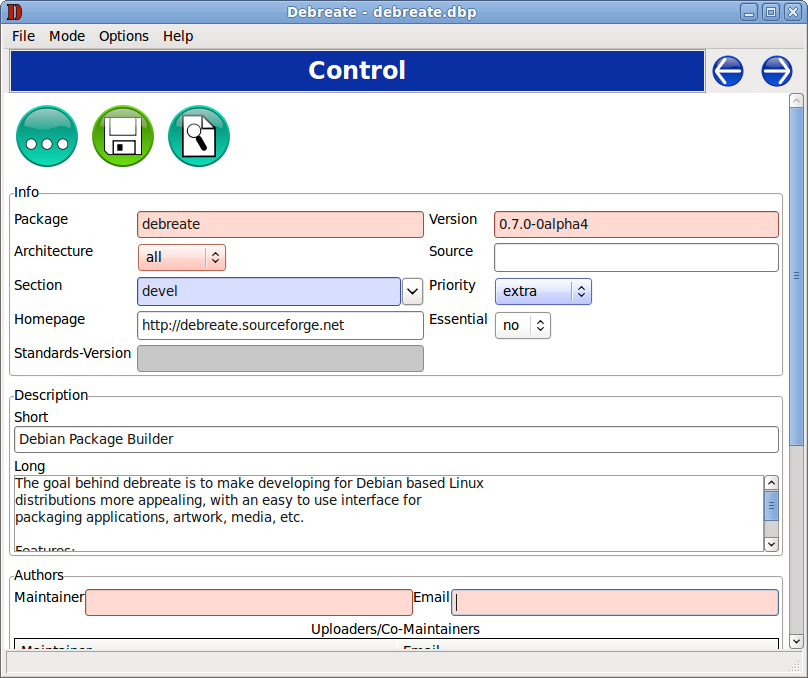Go to previous page with left arrow
Screen dimensions: 808x678
(728, 71)
